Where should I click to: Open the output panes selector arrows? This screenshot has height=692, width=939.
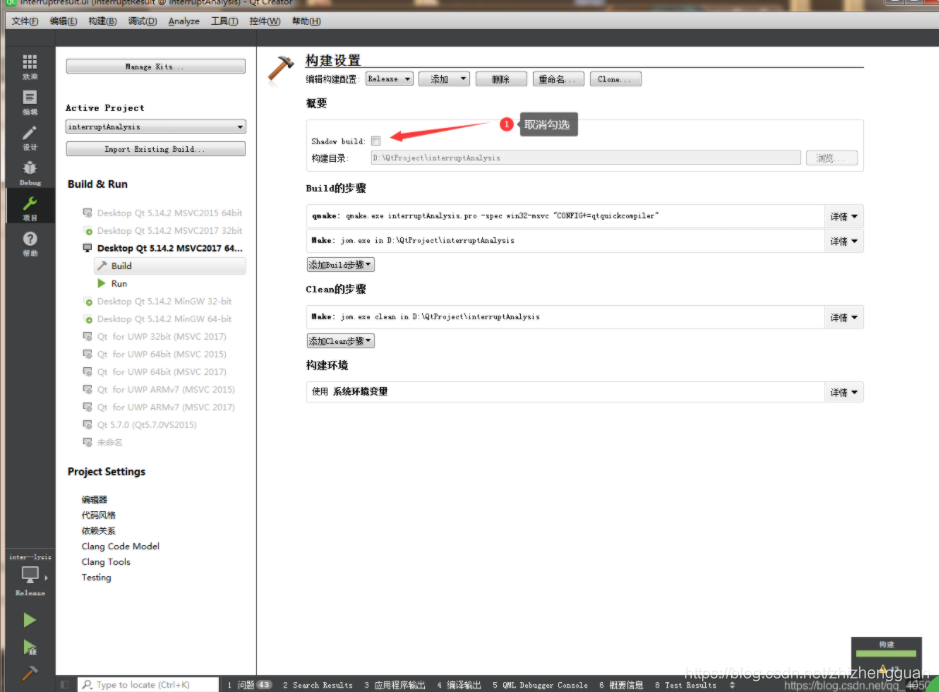pos(732,685)
